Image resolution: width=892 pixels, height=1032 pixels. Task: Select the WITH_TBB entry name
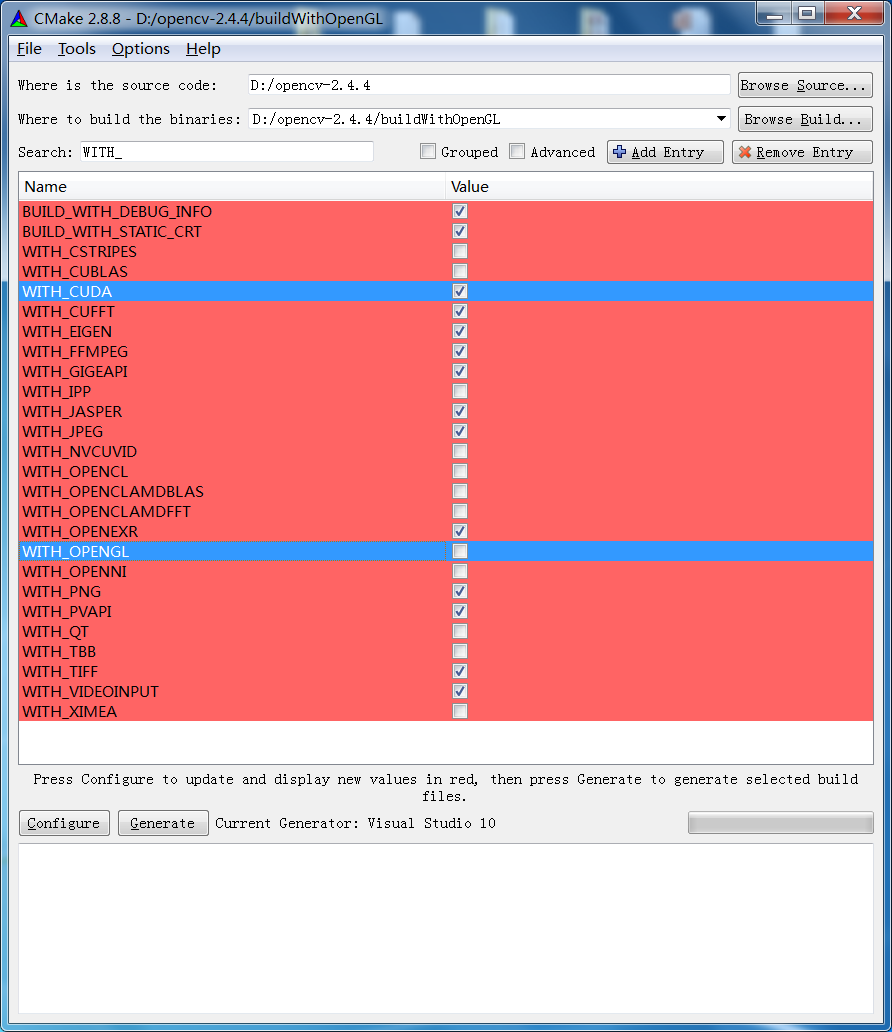tap(59, 652)
